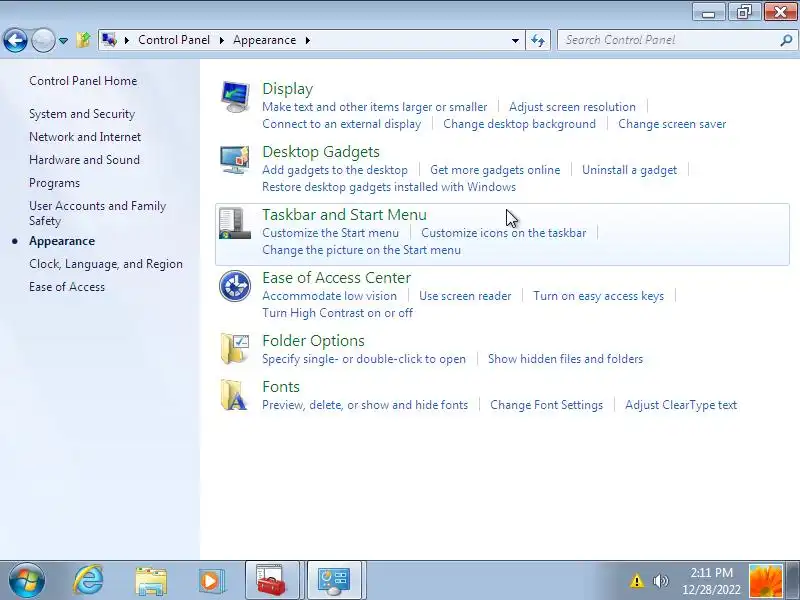Click the Forward navigation arrow button

point(43,40)
